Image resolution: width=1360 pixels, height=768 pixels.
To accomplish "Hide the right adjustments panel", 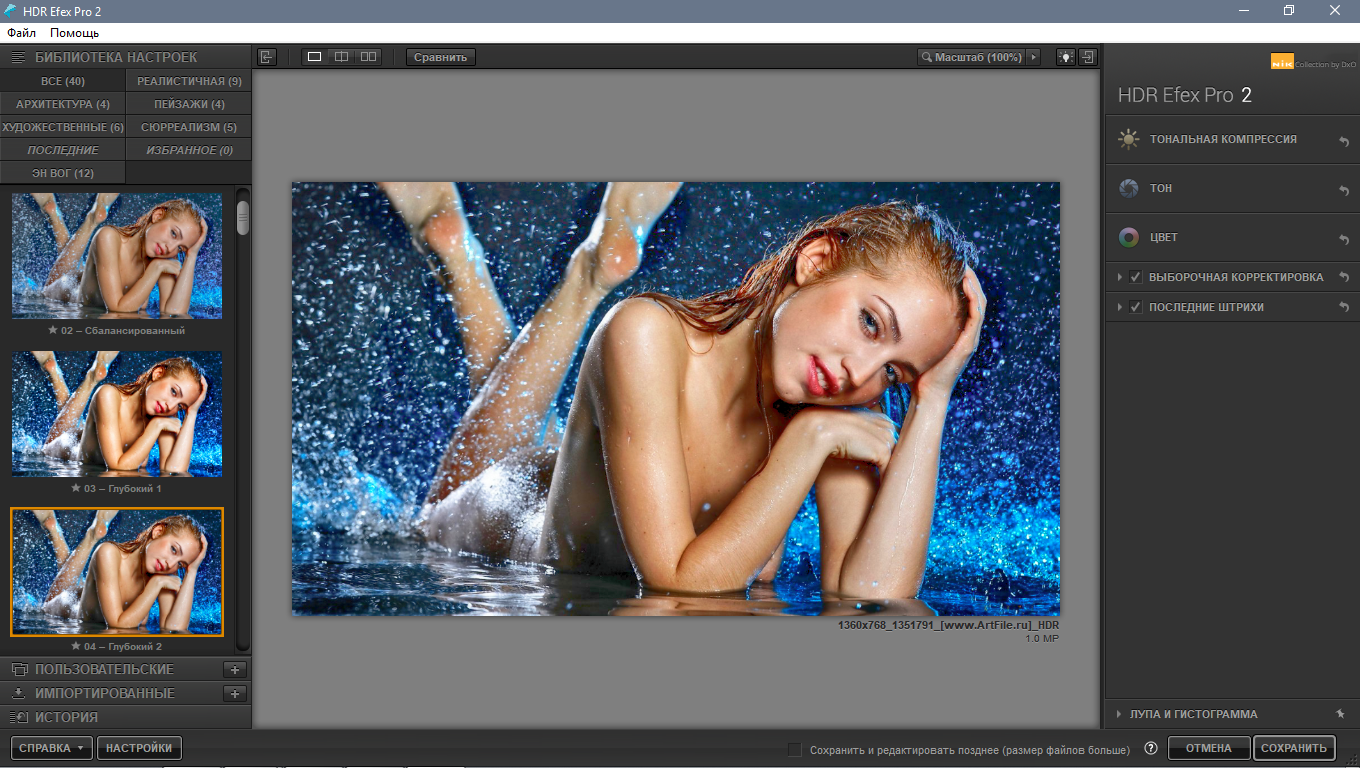I will (1088, 57).
